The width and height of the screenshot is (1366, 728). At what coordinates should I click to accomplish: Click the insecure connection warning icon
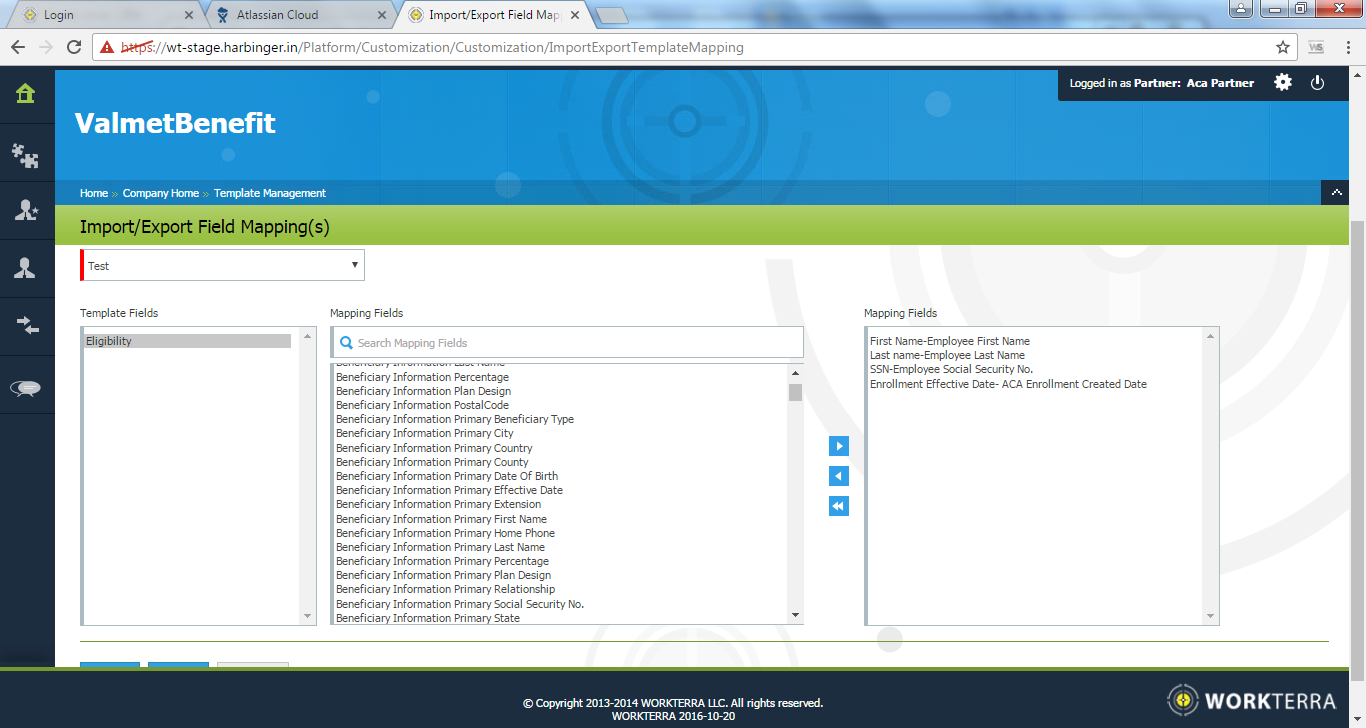point(107,47)
